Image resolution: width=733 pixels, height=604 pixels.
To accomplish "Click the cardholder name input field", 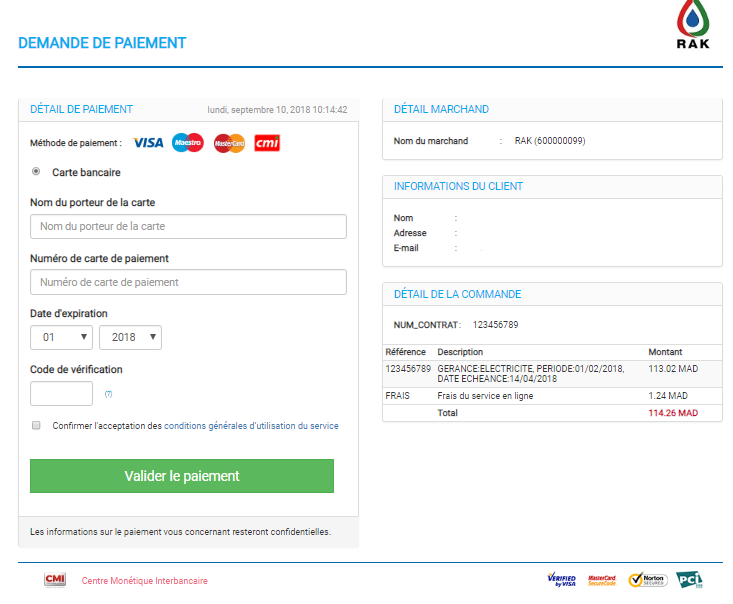I will tap(188, 226).
